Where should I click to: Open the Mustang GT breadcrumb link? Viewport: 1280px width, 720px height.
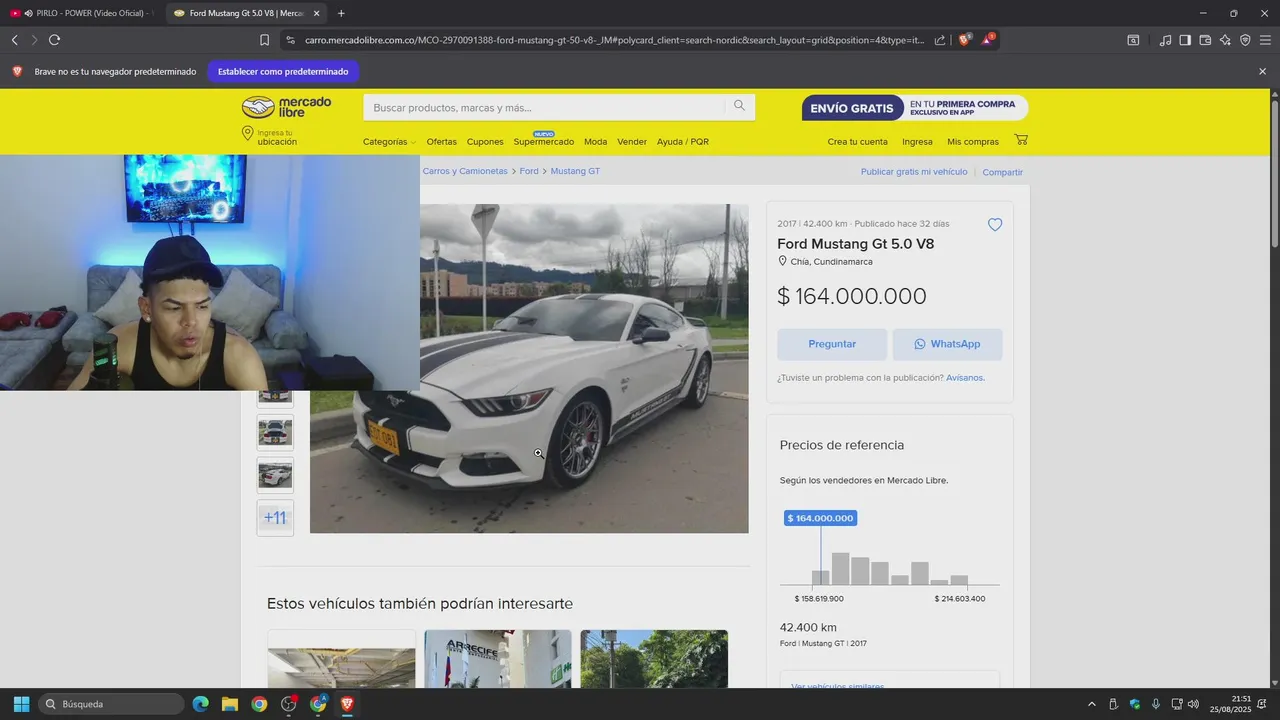575,171
